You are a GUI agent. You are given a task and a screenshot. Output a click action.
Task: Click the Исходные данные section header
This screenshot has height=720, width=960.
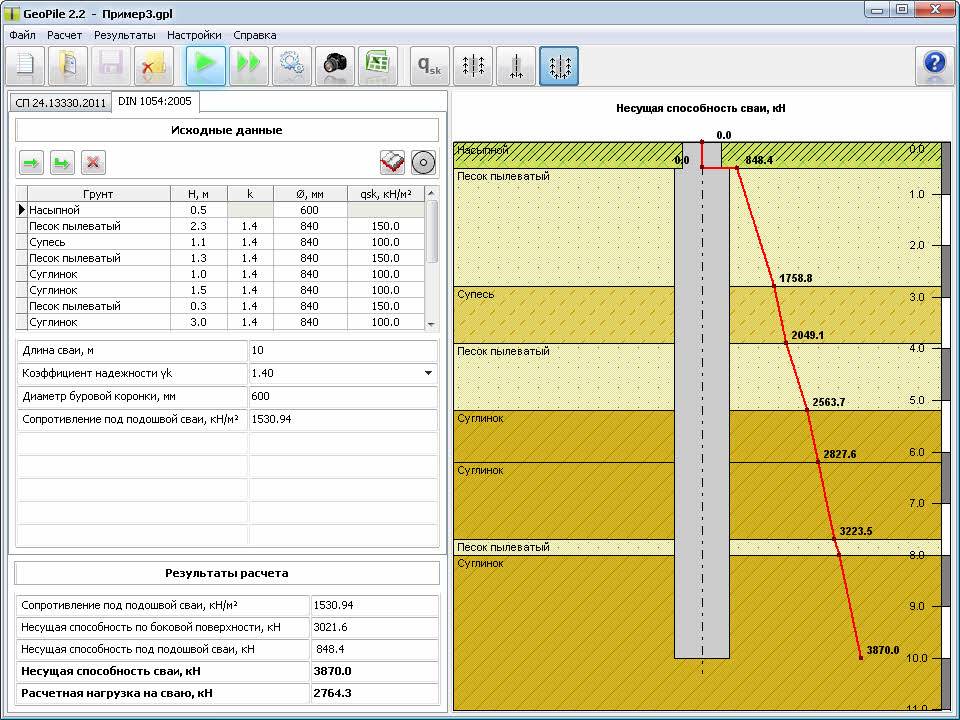(227, 130)
